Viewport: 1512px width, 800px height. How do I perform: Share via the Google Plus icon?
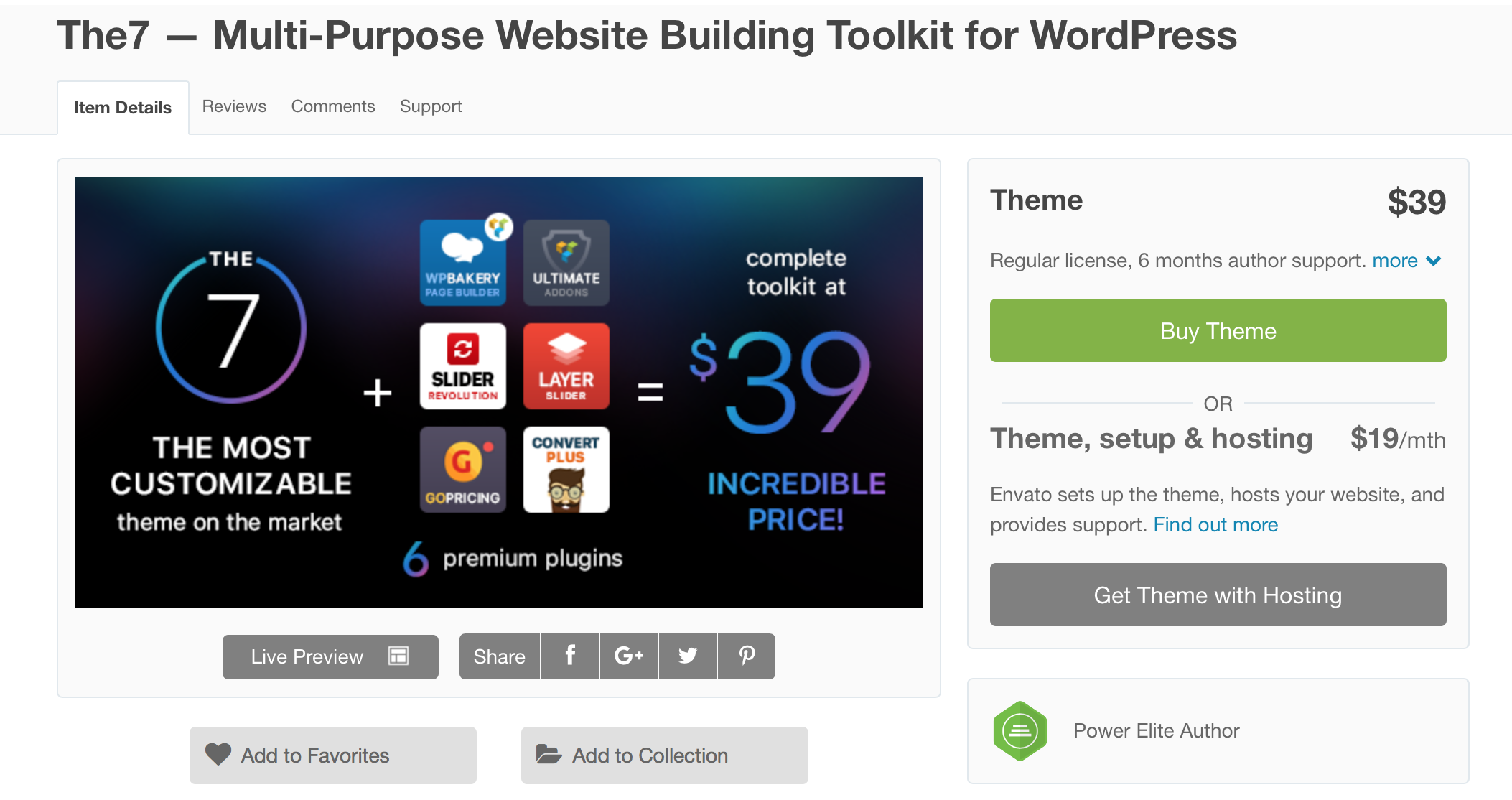[628, 656]
